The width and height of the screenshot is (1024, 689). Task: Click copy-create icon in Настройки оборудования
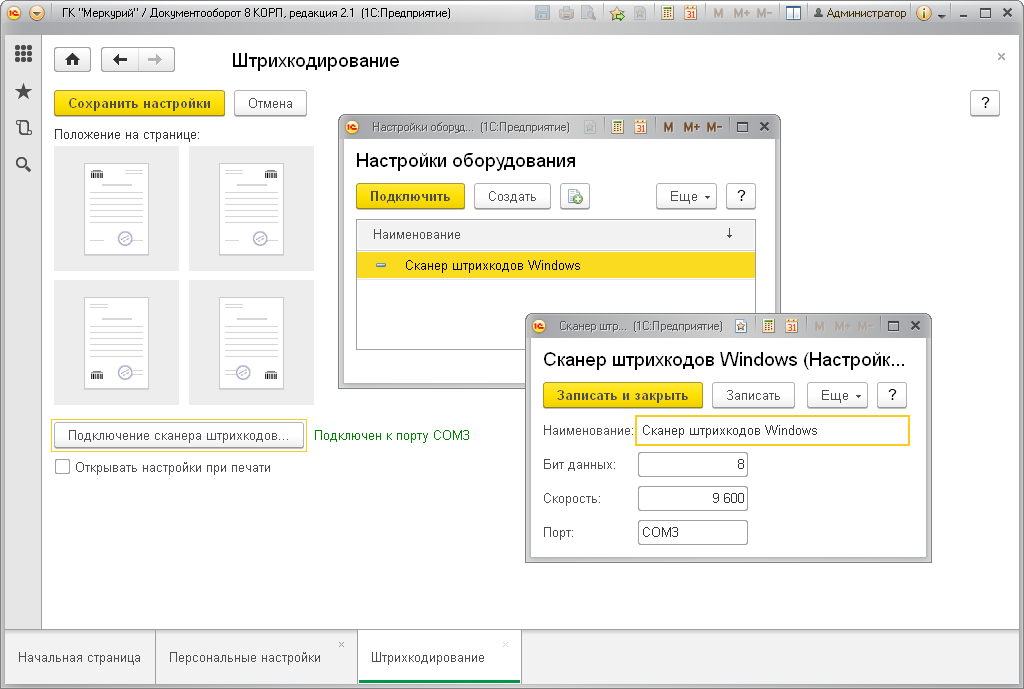tap(575, 197)
